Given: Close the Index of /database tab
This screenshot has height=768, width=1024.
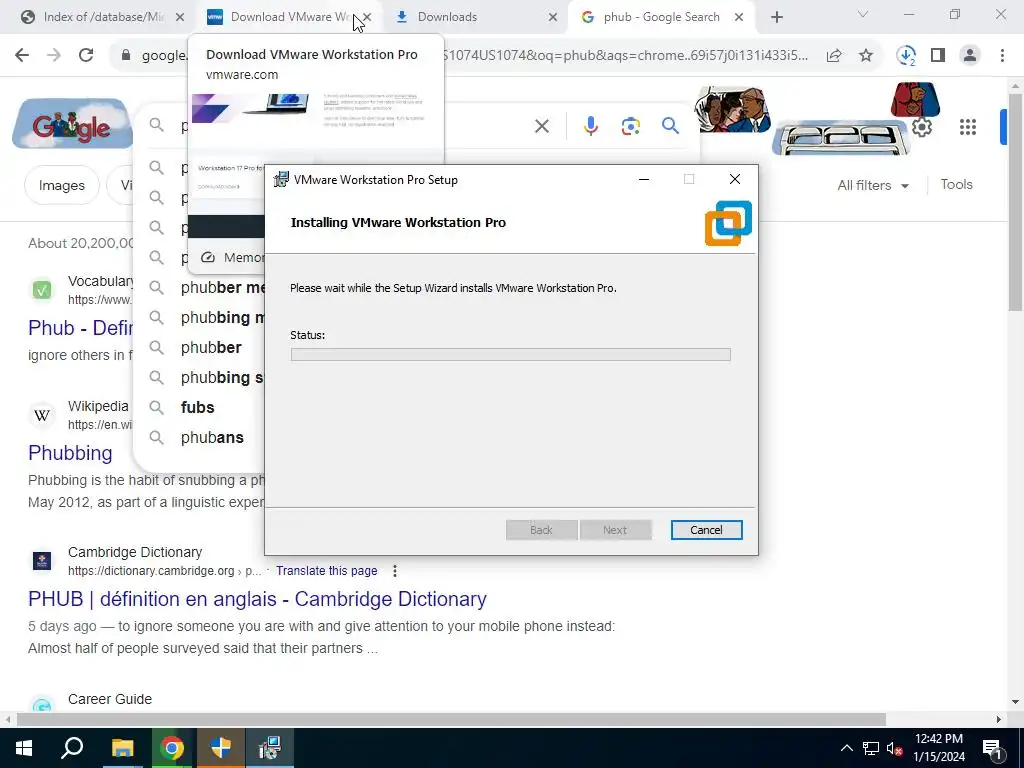Looking at the screenshot, I should click(x=180, y=17).
